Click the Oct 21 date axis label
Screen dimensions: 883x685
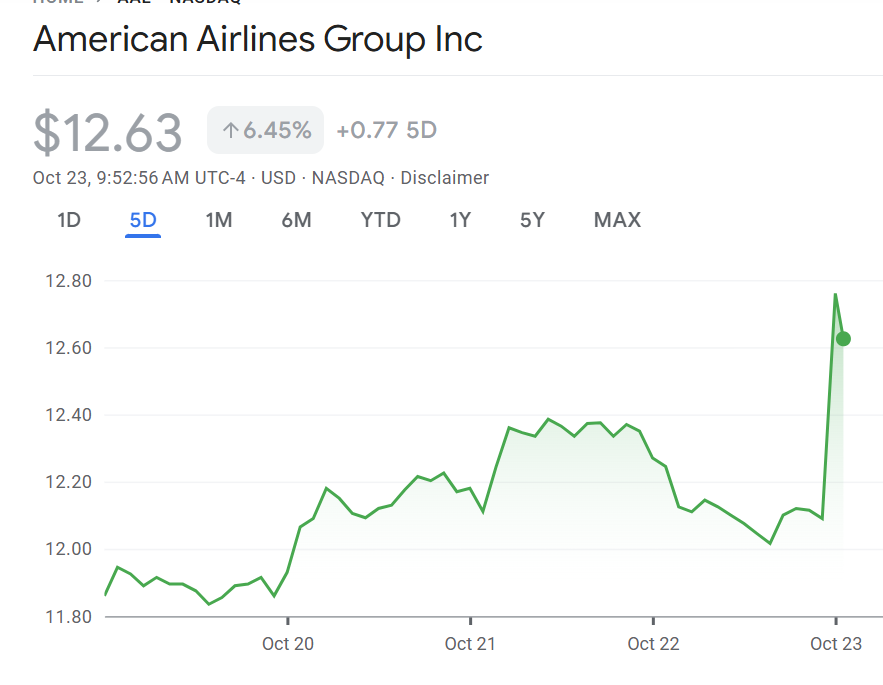click(471, 644)
